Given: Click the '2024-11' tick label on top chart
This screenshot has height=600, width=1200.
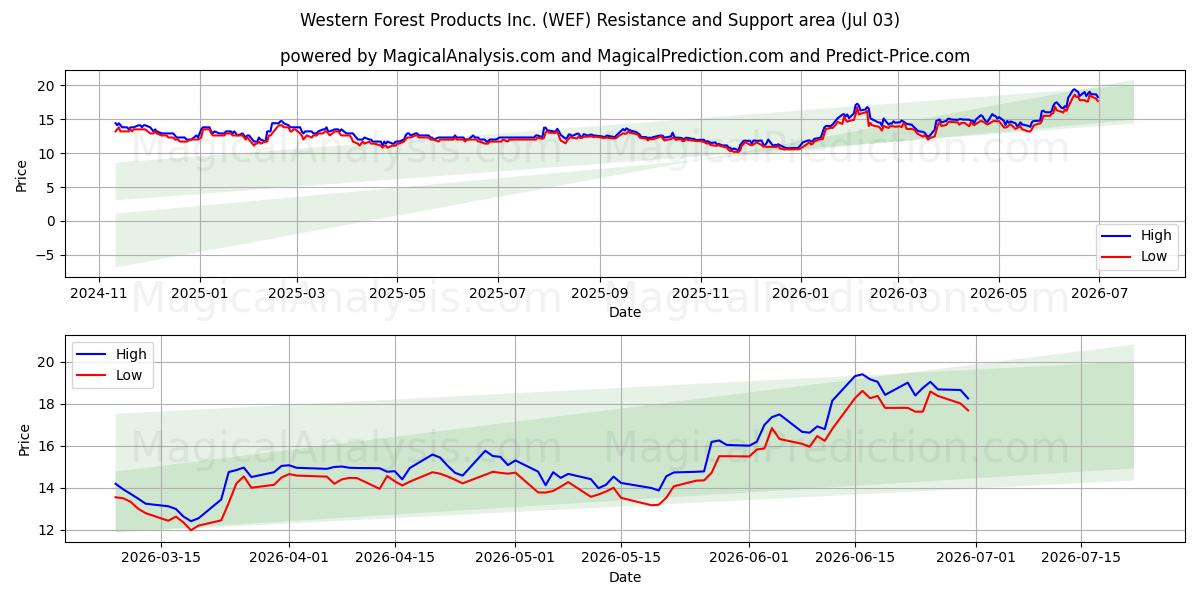Looking at the screenshot, I should pos(99,294).
